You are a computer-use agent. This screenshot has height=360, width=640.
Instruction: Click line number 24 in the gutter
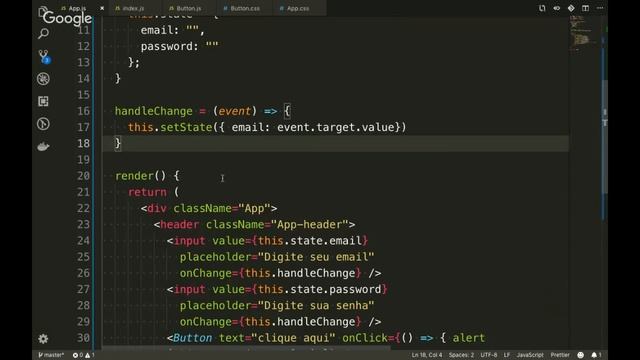[x=83, y=241]
